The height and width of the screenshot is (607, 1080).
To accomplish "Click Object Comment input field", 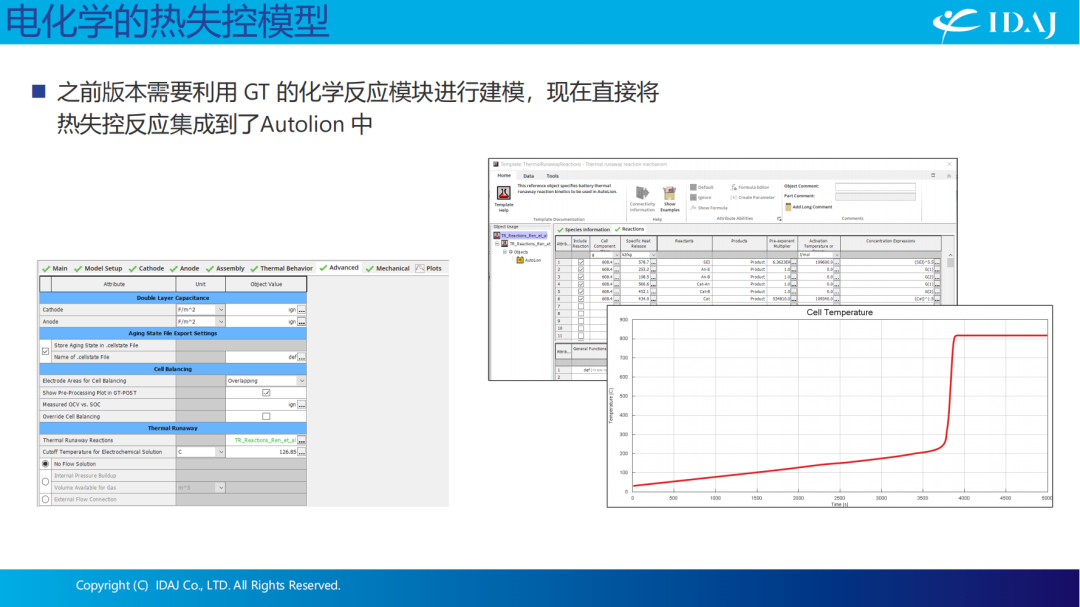I will pos(875,187).
